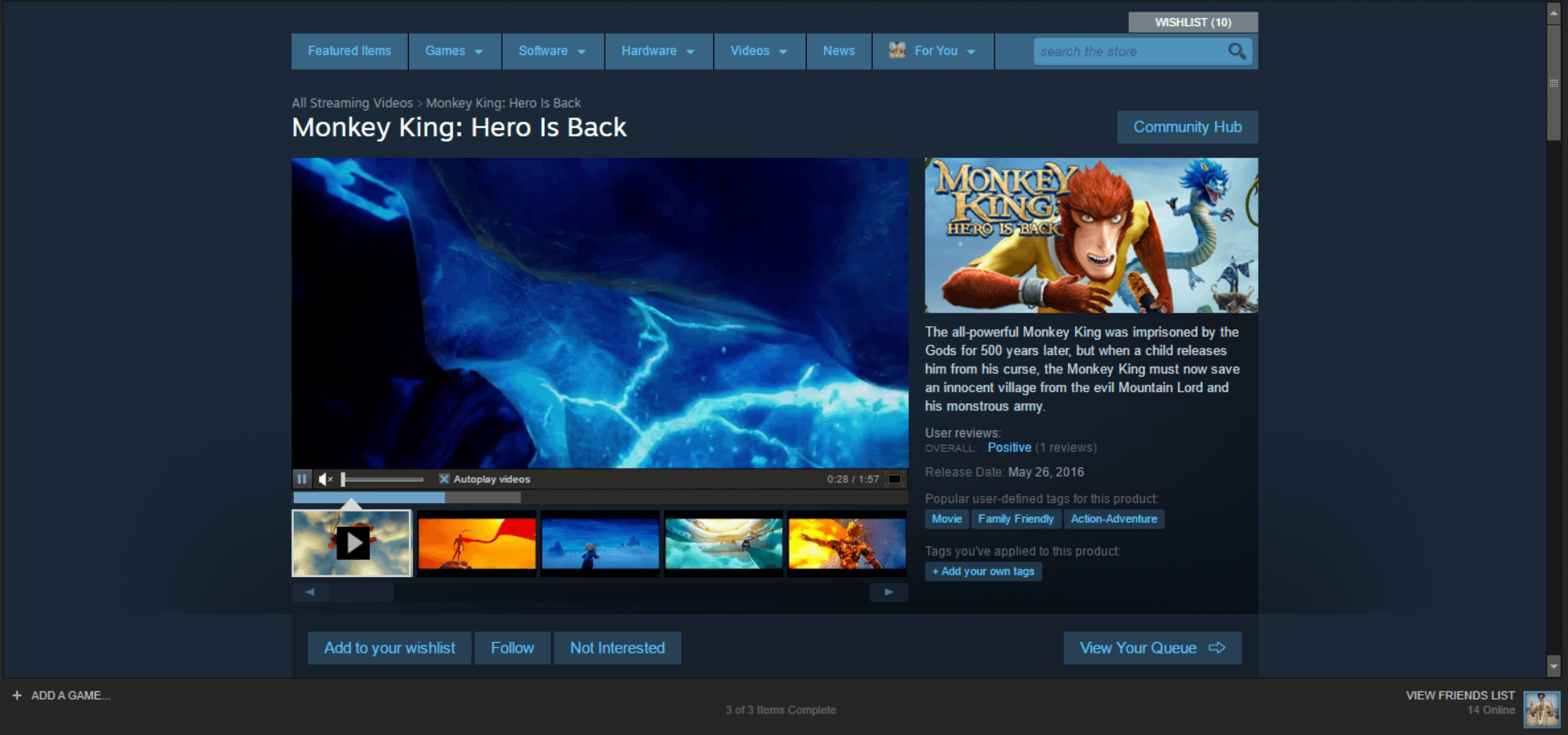This screenshot has height=735, width=1568.
Task: Click Add to your wishlist
Action: (x=389, y=648)
